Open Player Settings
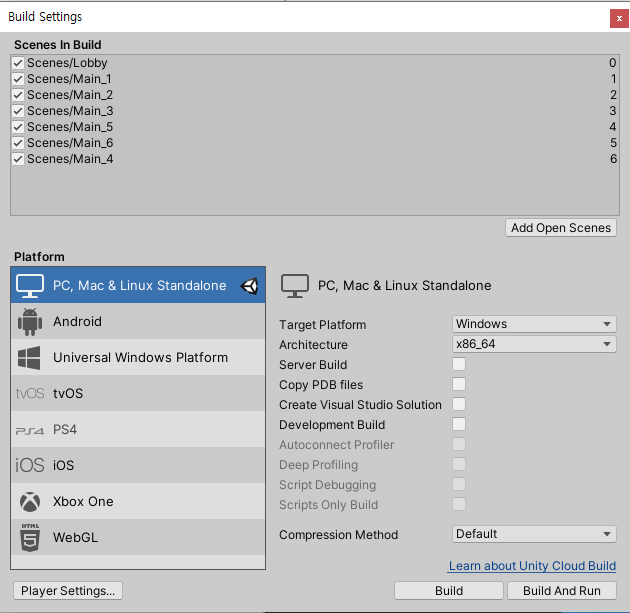 68,591
